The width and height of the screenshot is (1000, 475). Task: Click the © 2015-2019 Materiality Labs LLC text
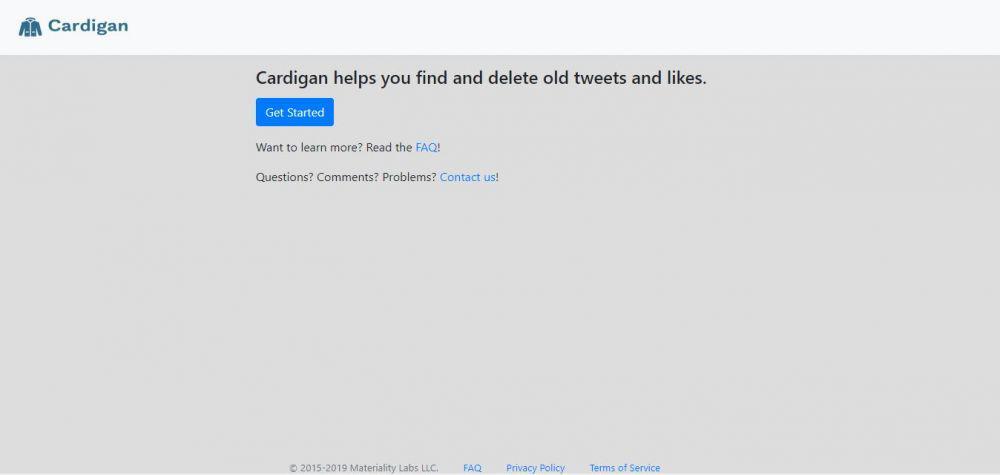click(364, 468)
